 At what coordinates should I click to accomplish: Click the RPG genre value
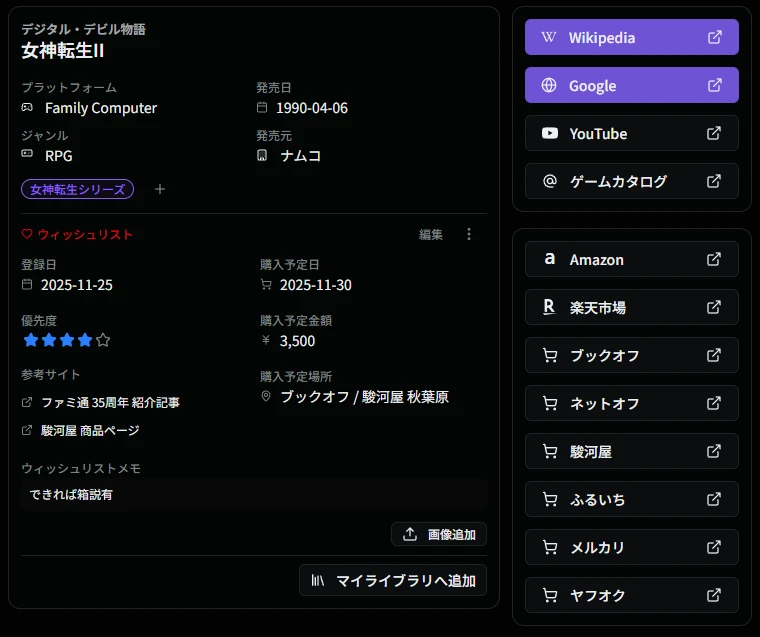point(59,156)
